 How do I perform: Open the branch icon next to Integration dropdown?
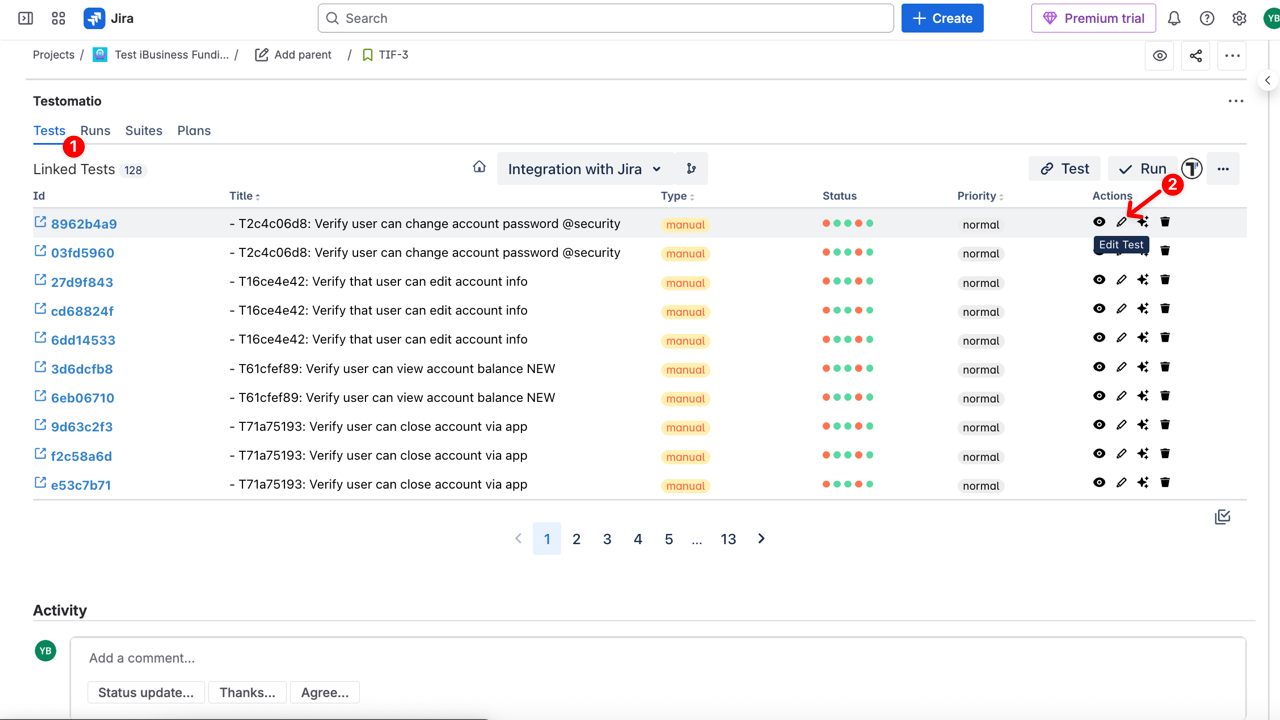point(691,169)
